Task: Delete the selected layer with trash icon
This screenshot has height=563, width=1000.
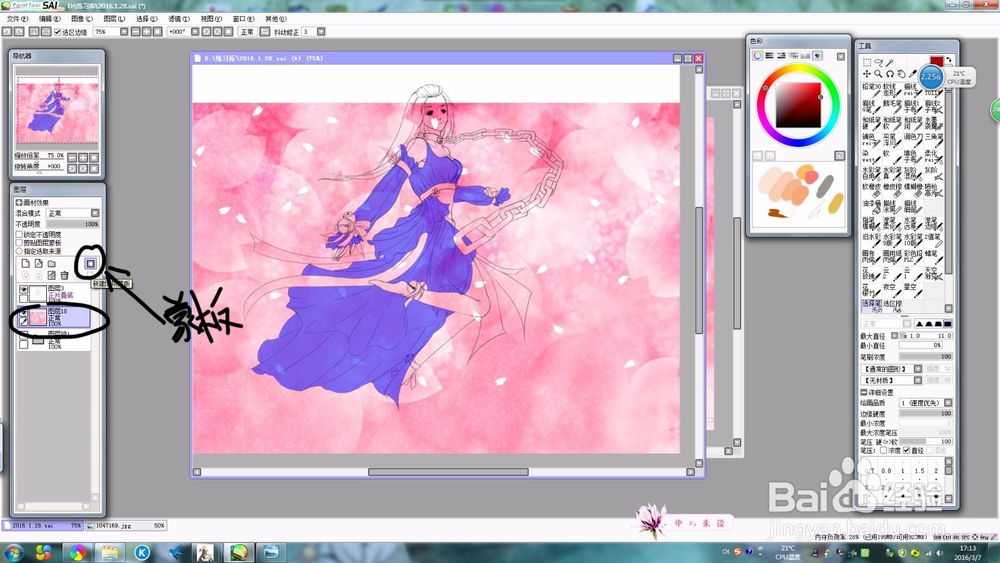Action: tap(64, 275)
